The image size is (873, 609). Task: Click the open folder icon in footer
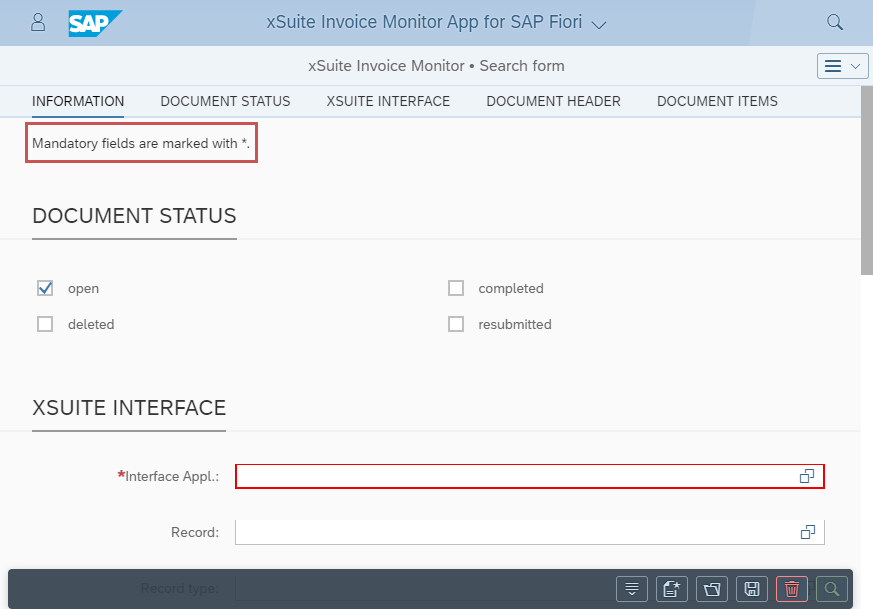click(712, 589)
